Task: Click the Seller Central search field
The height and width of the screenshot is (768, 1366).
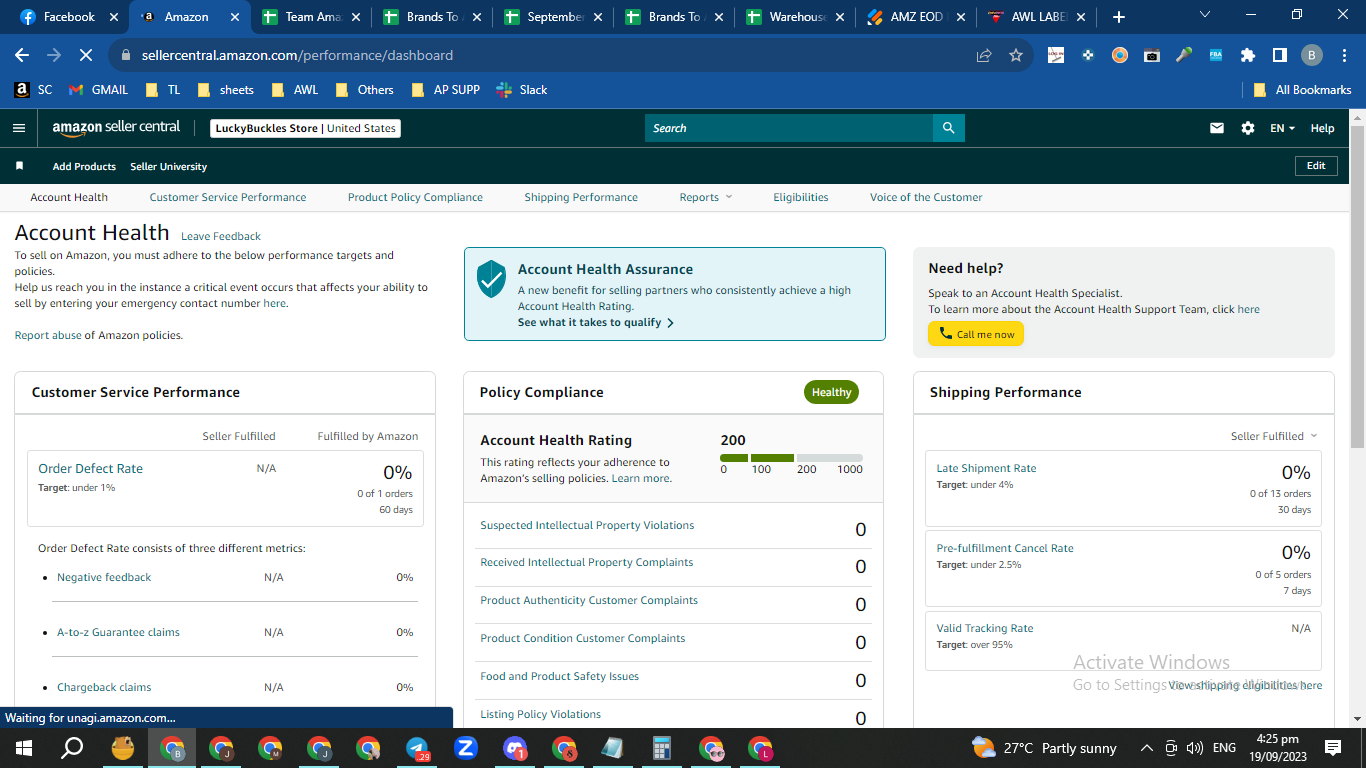Action: point(789,128)
